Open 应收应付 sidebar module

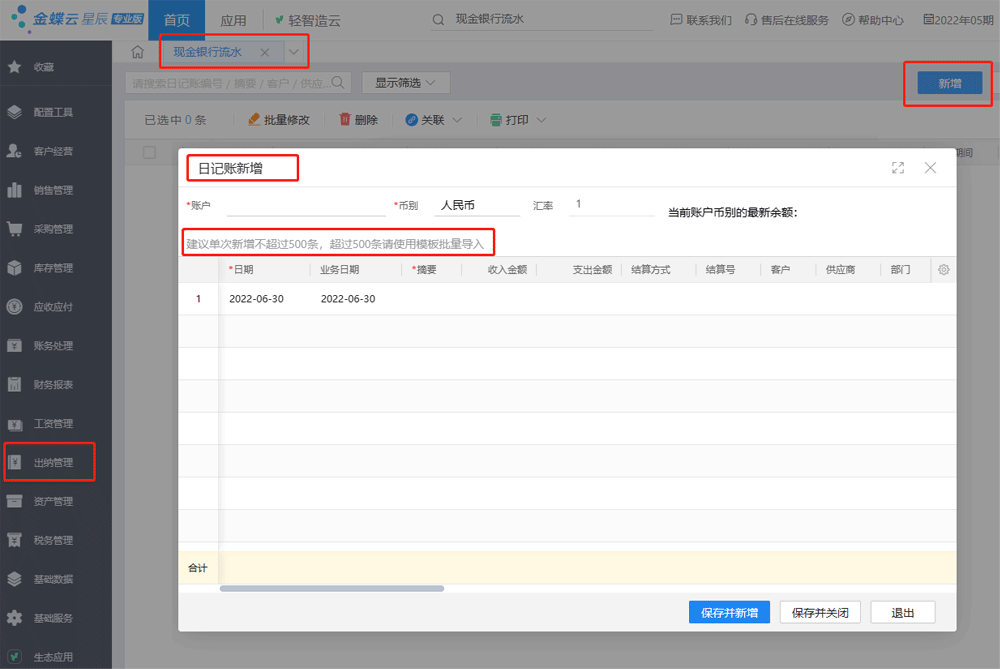click(41, 307)
